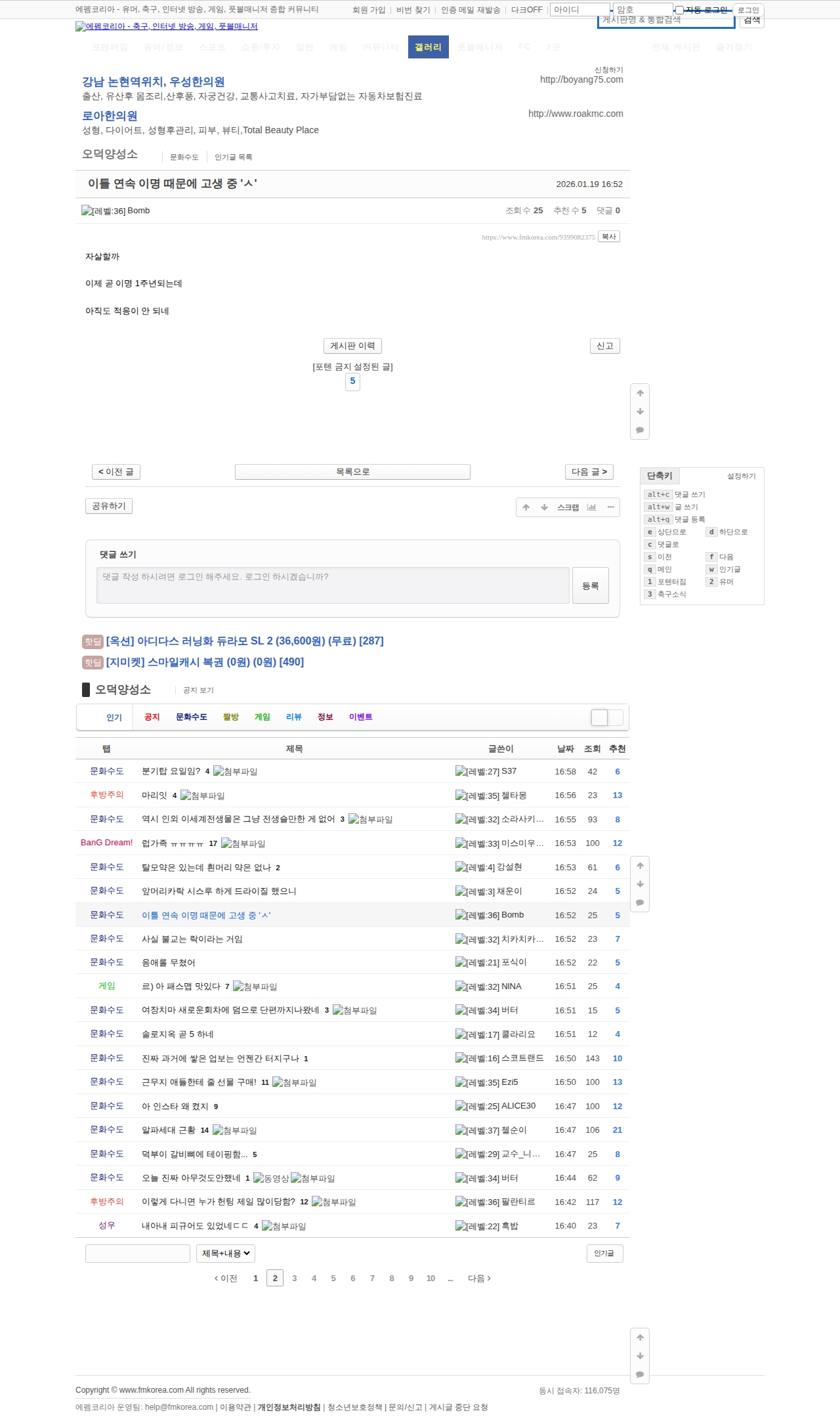Enable the 자동 로그인 checkbox
The height and width of the screenshot is (1417, 840).
tap(679, 10)
